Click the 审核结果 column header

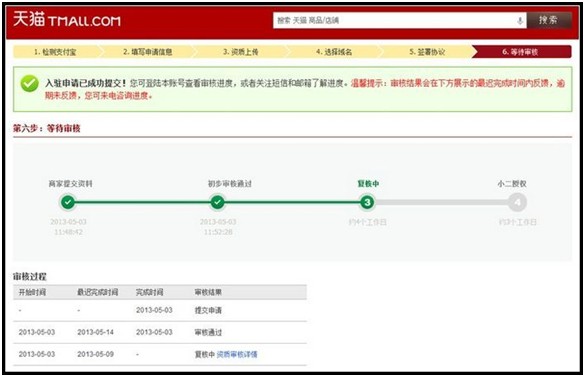tap(208, 292)
